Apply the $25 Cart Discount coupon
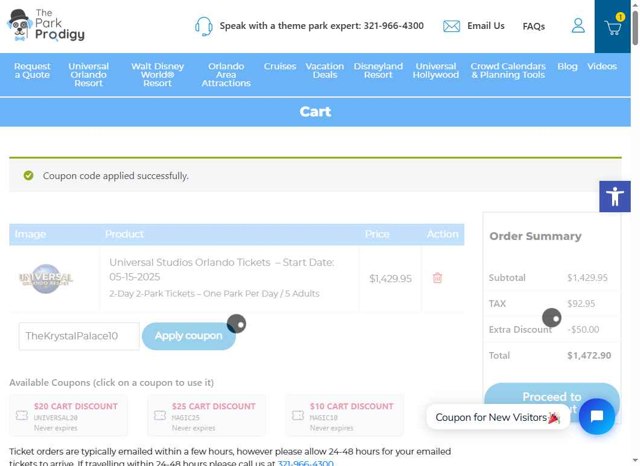Image resolution: width=640 pixels, height=466 pixels. click(x=207, y=415)
